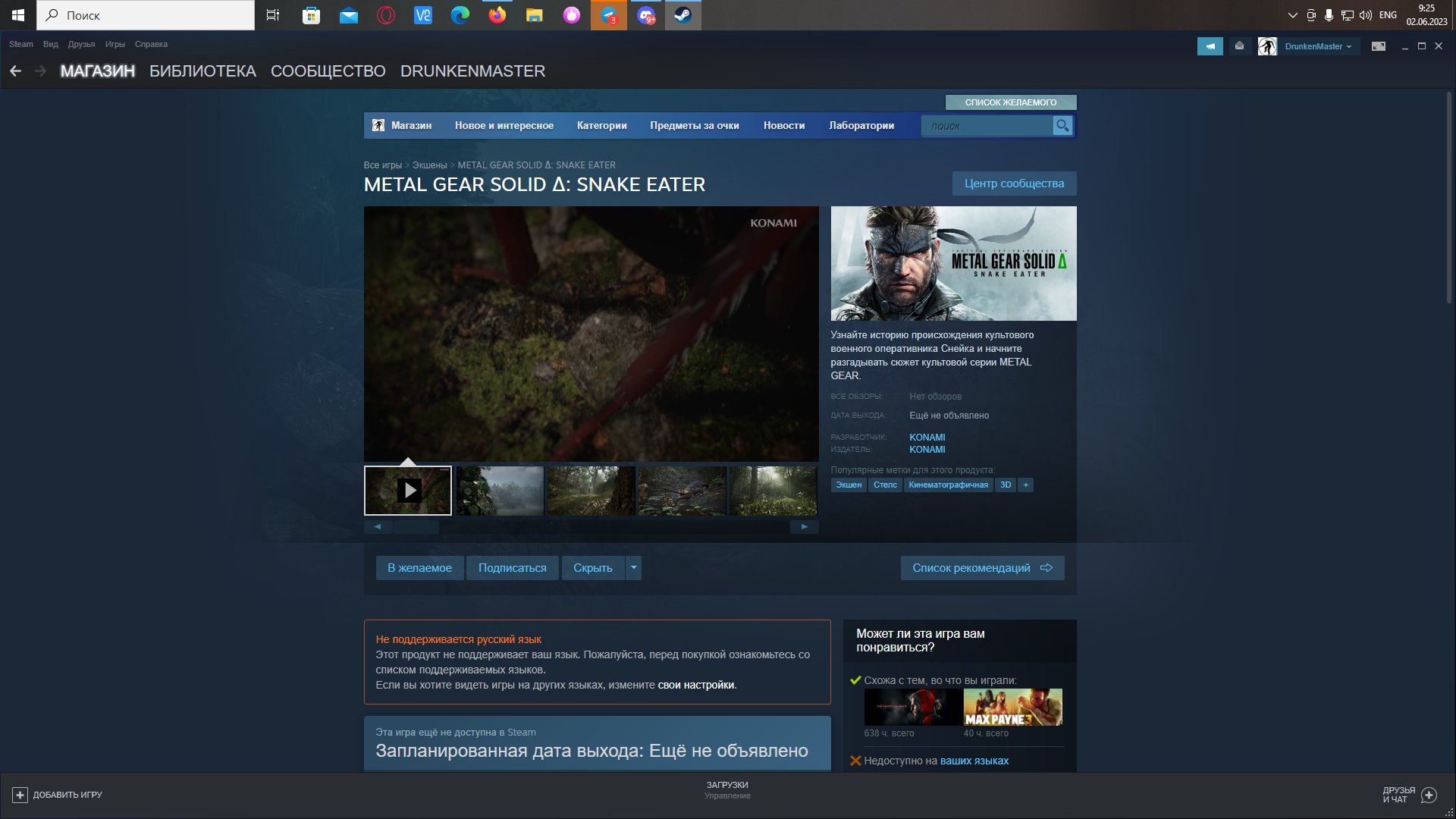Open Discord from the taskbar

tap(646, 15)
